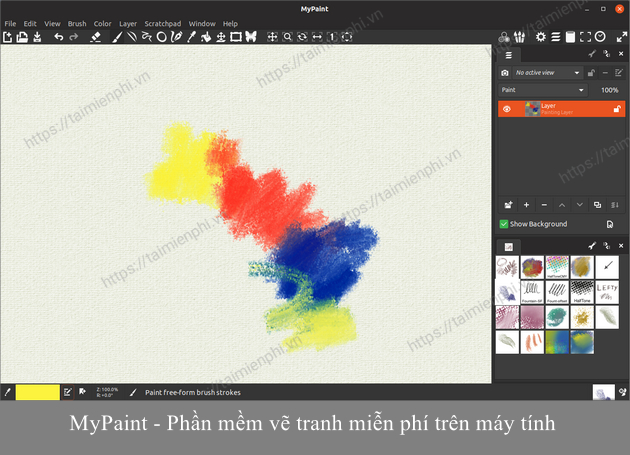
Task: Click the frame corners fullscreen icon
Action: click(585, 37)
